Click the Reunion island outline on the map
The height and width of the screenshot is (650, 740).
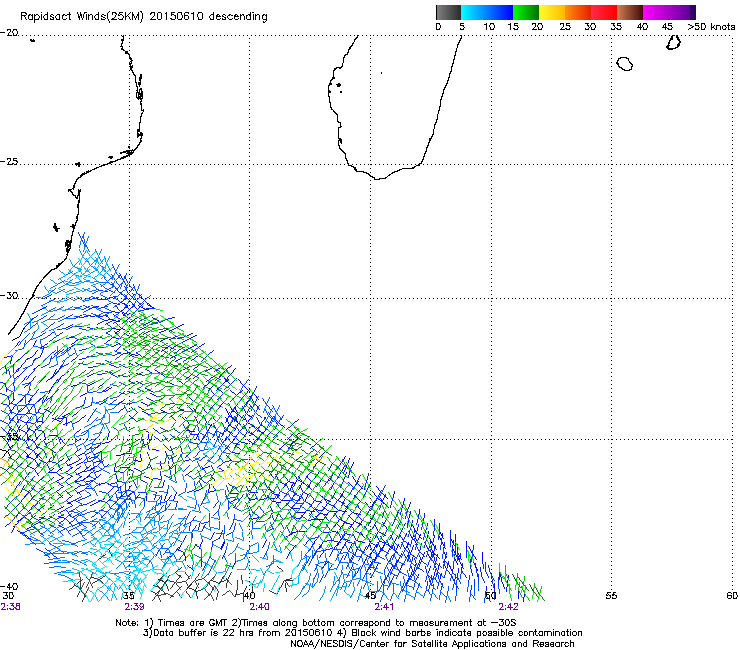pos(624,64)
